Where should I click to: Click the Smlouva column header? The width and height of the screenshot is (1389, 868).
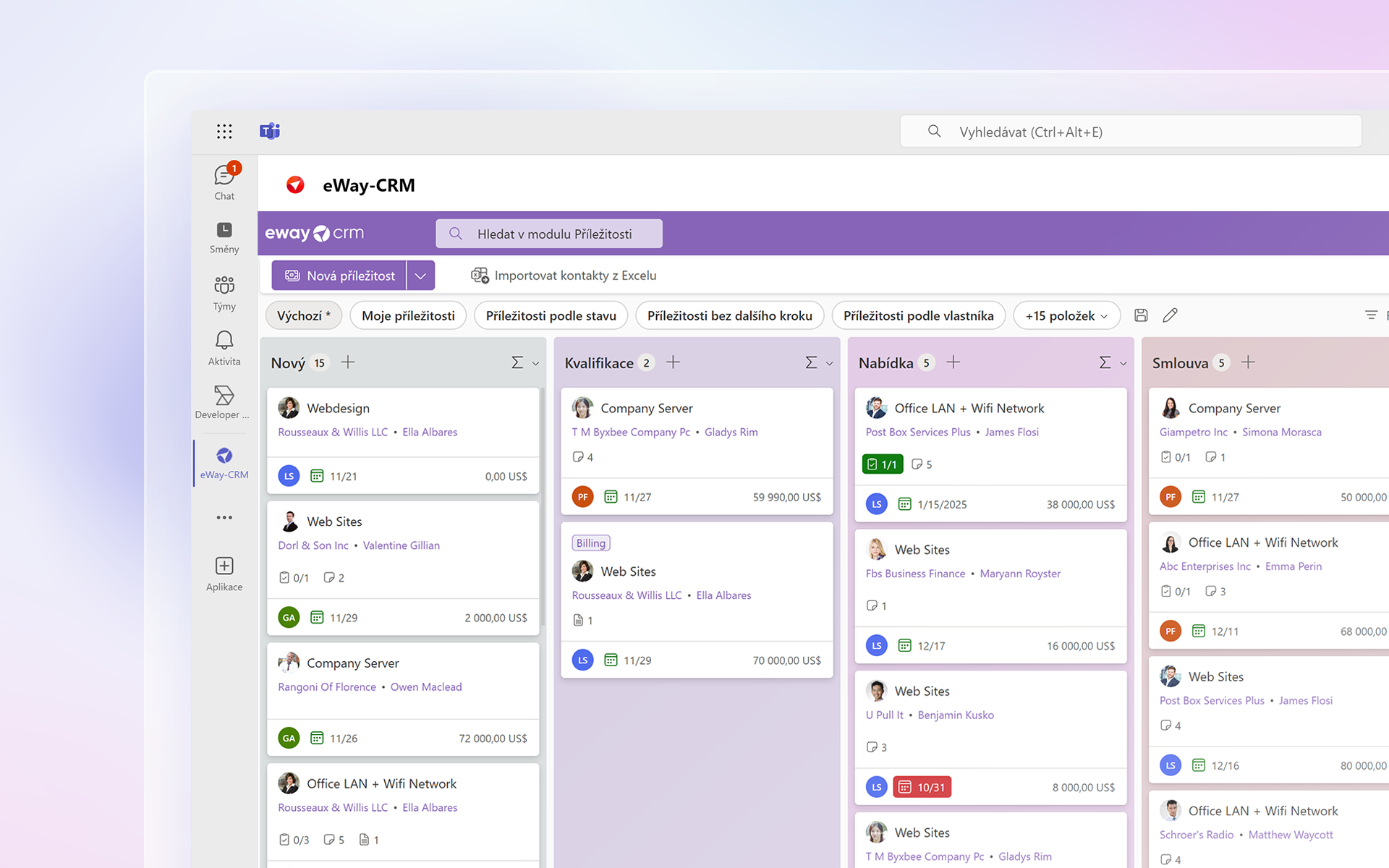1180,363
